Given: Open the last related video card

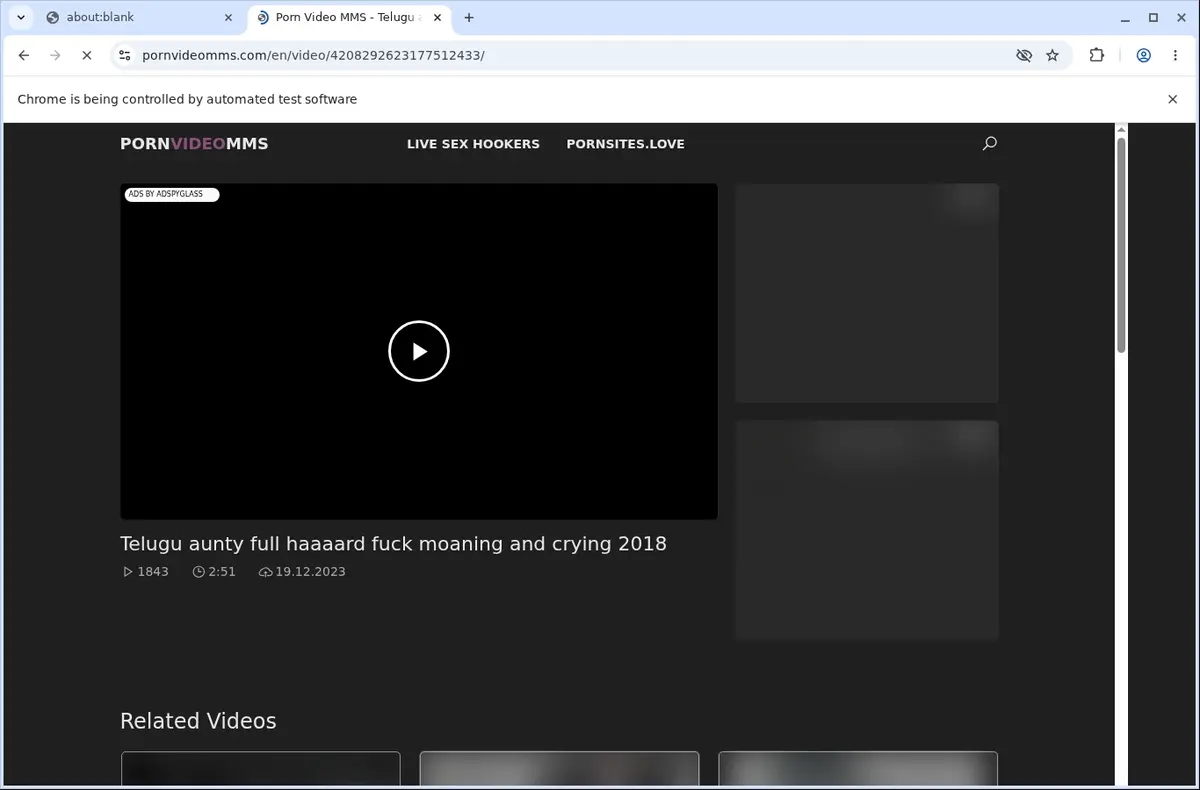Looking at the screenshot, I should coord(858,768).
